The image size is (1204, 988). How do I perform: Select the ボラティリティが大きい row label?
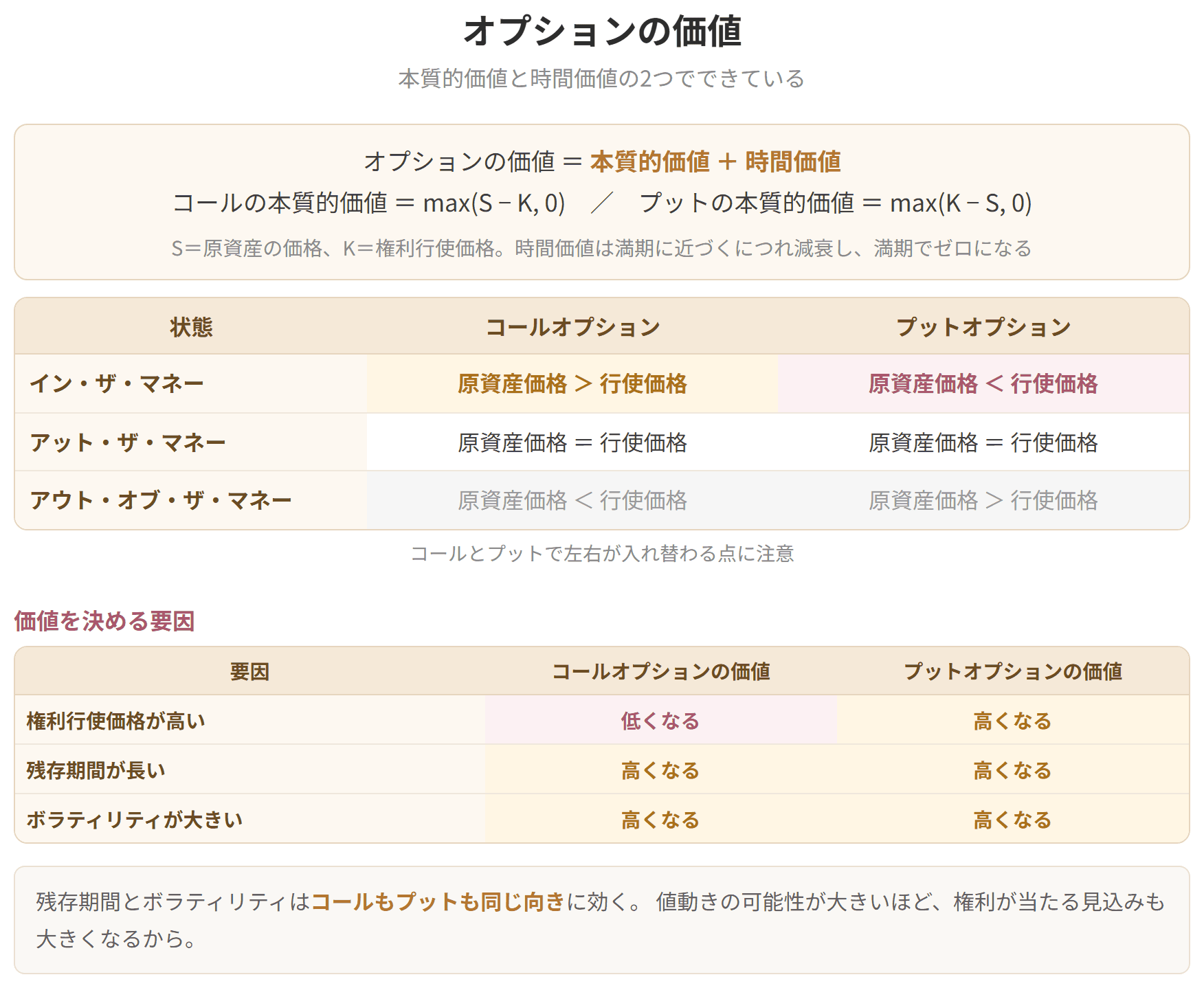pos(250,819)
